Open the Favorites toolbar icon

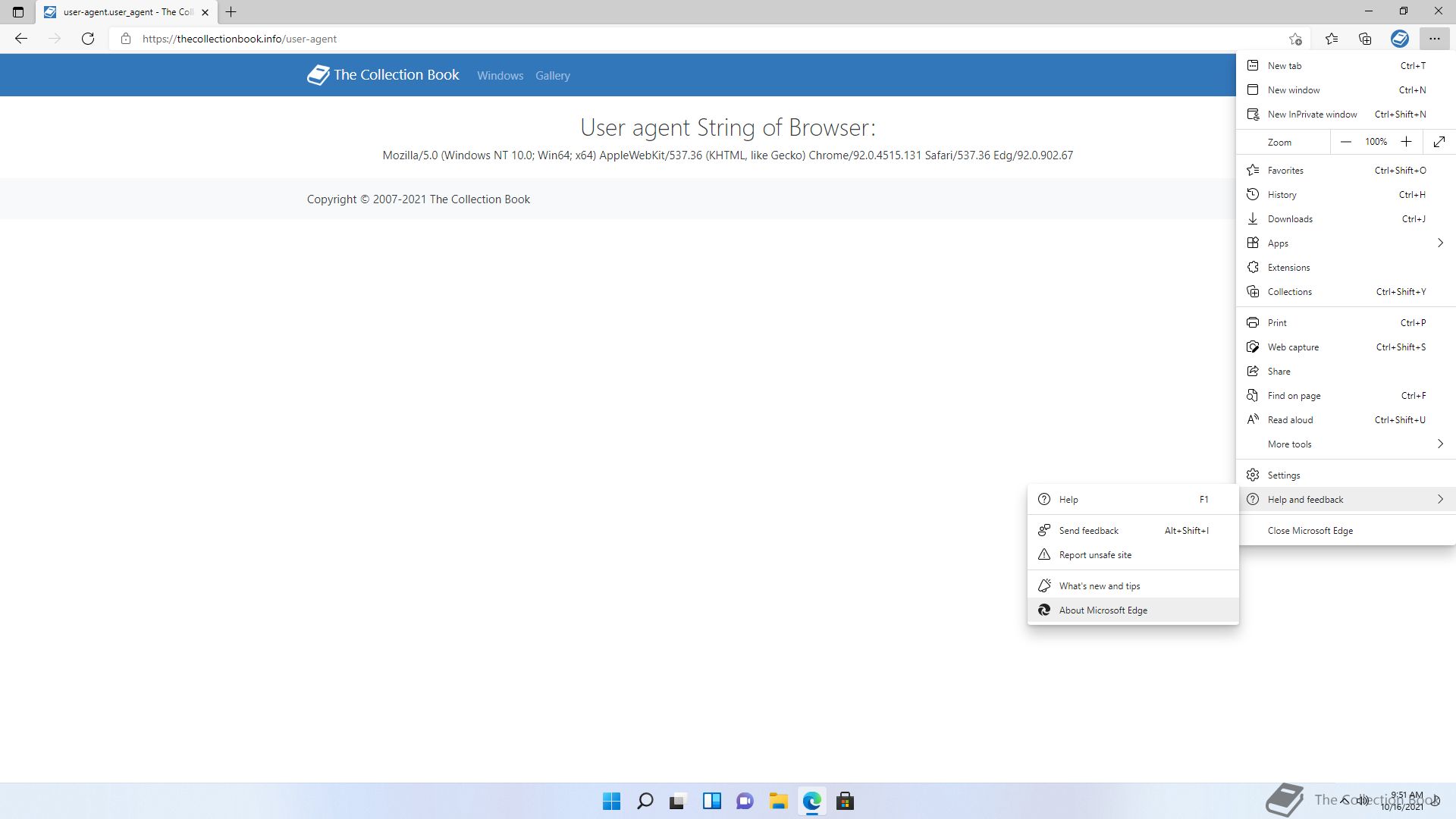(x=1332, y=39)
